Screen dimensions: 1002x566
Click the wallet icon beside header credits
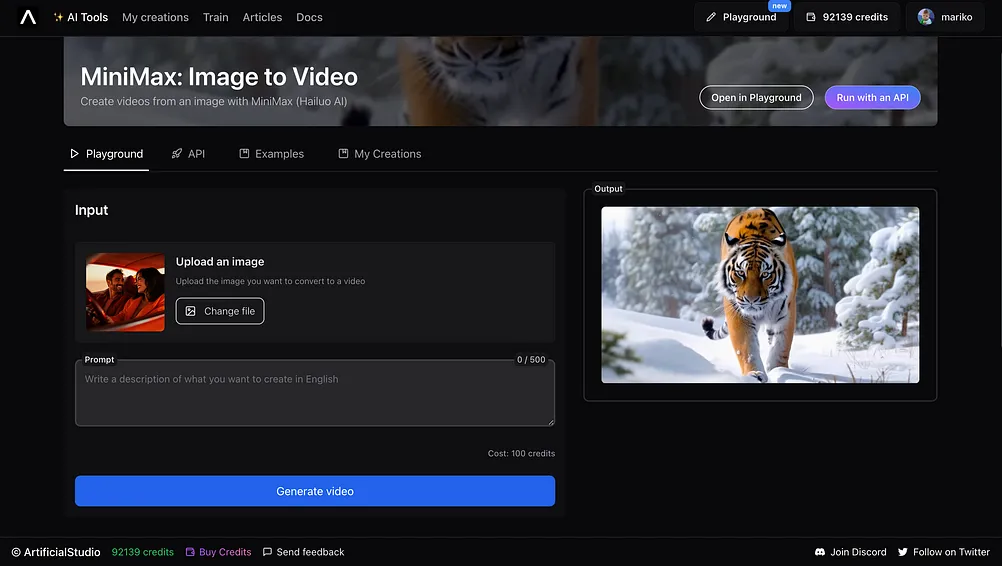[x=810, y=17]
